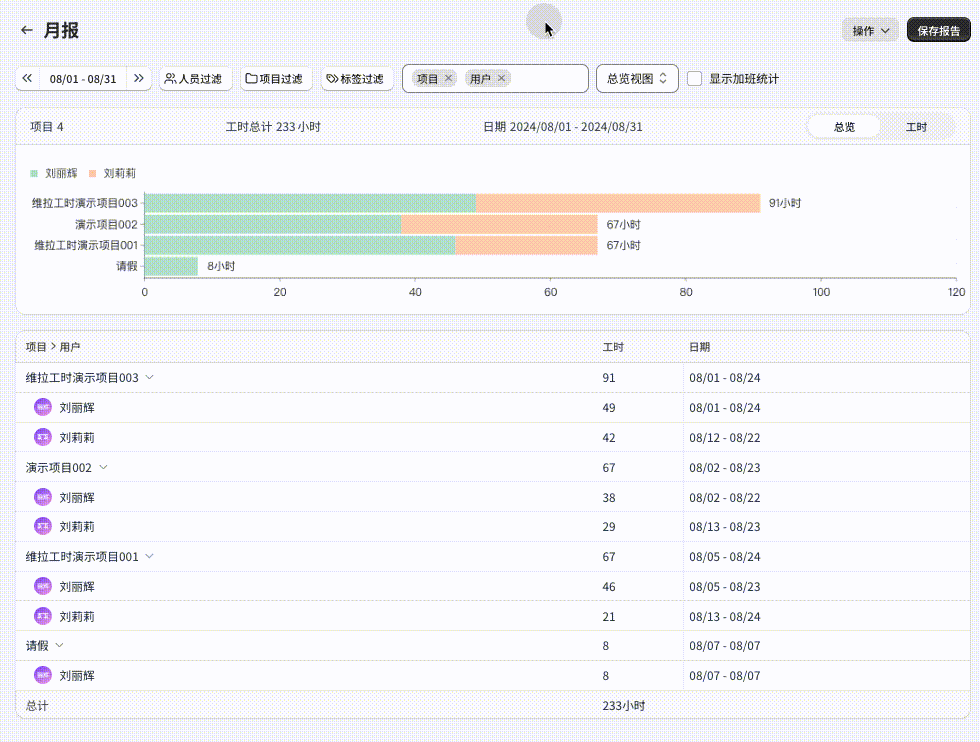Click the 工时总计 233 小时 summary text
The height and width of the screenshot is (742, 980).
point(273,127)
